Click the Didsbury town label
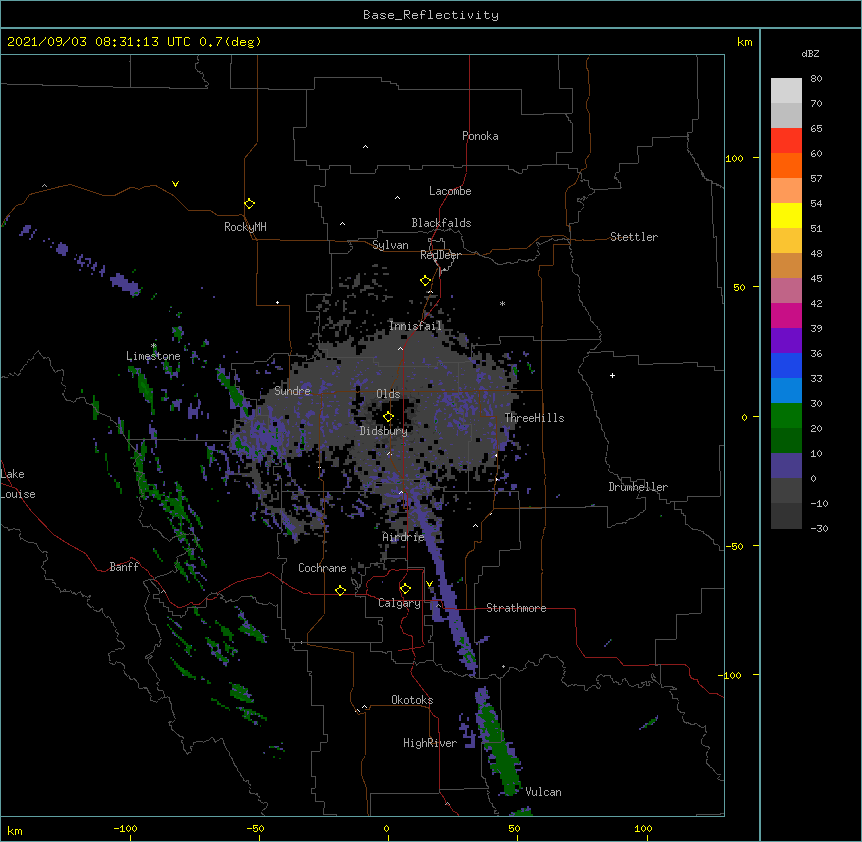862x842 pixels. pyautogui.click(x=383, y=431)
